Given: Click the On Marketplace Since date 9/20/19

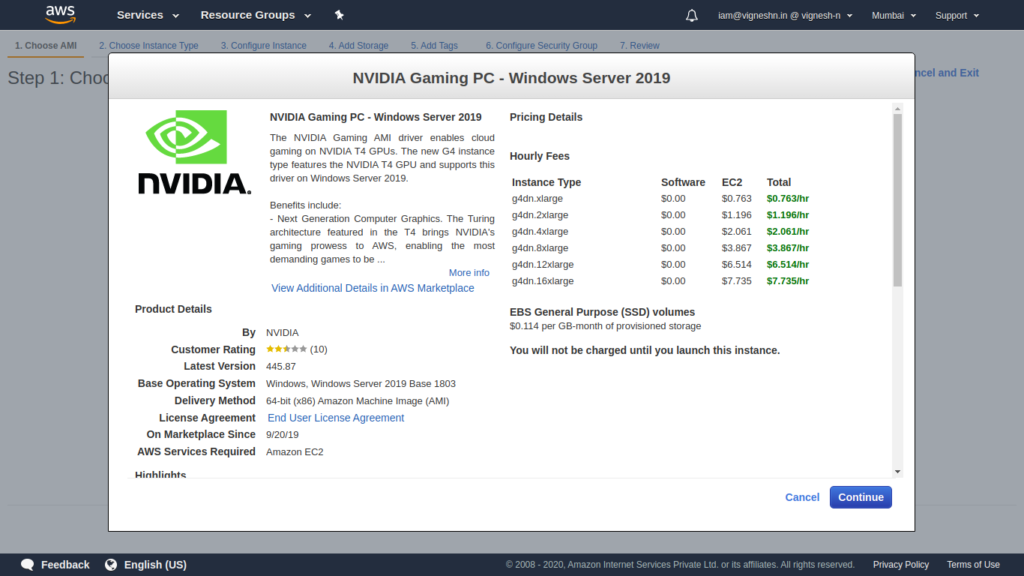Looking at the screenshot, I should click(x=282, y=435).
